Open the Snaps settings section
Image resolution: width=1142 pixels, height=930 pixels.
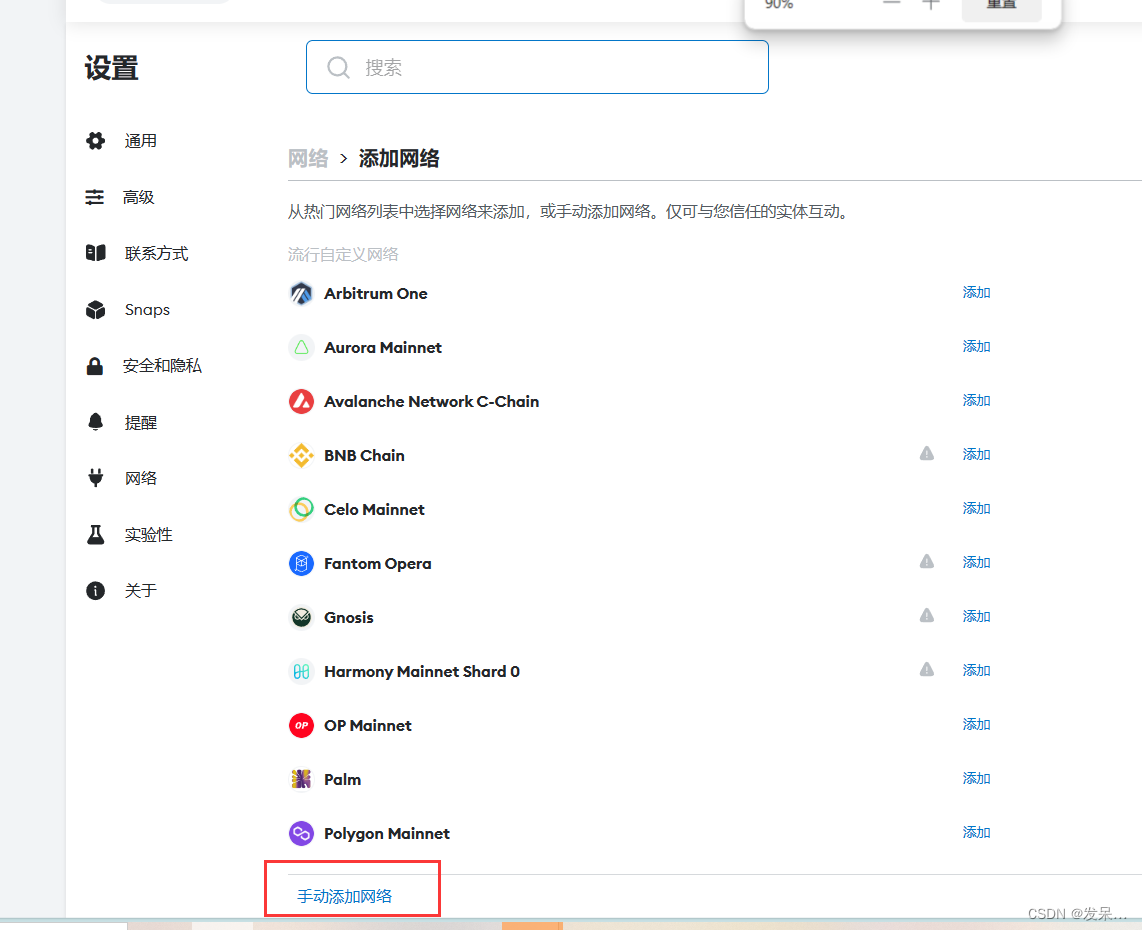coord(147,310)
